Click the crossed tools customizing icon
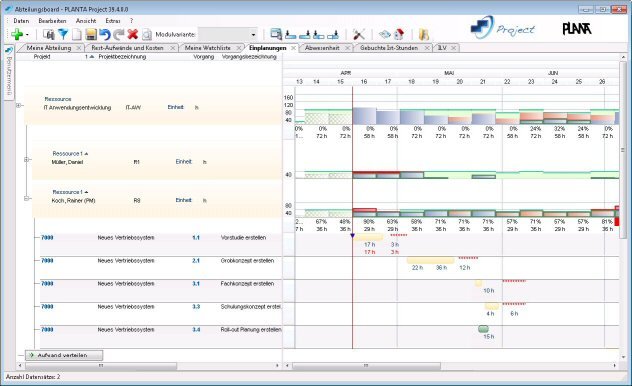This screenshot has height=386, width=632. pyautogui.click(x=358, y=35)
